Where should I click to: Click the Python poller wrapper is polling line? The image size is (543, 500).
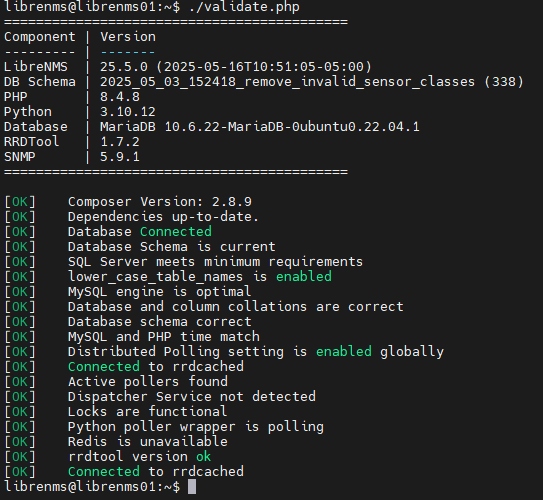click(x=196, y=427)
